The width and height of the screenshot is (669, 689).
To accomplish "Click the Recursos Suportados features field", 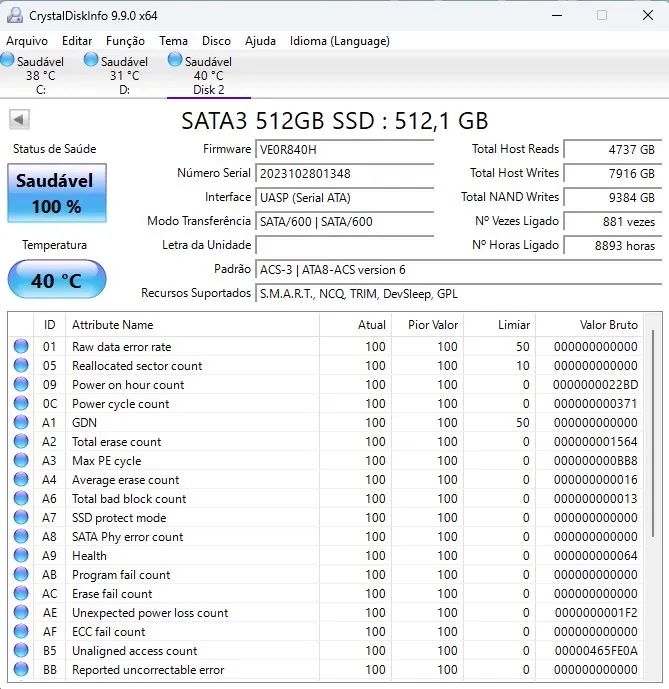I will [458, 294].
